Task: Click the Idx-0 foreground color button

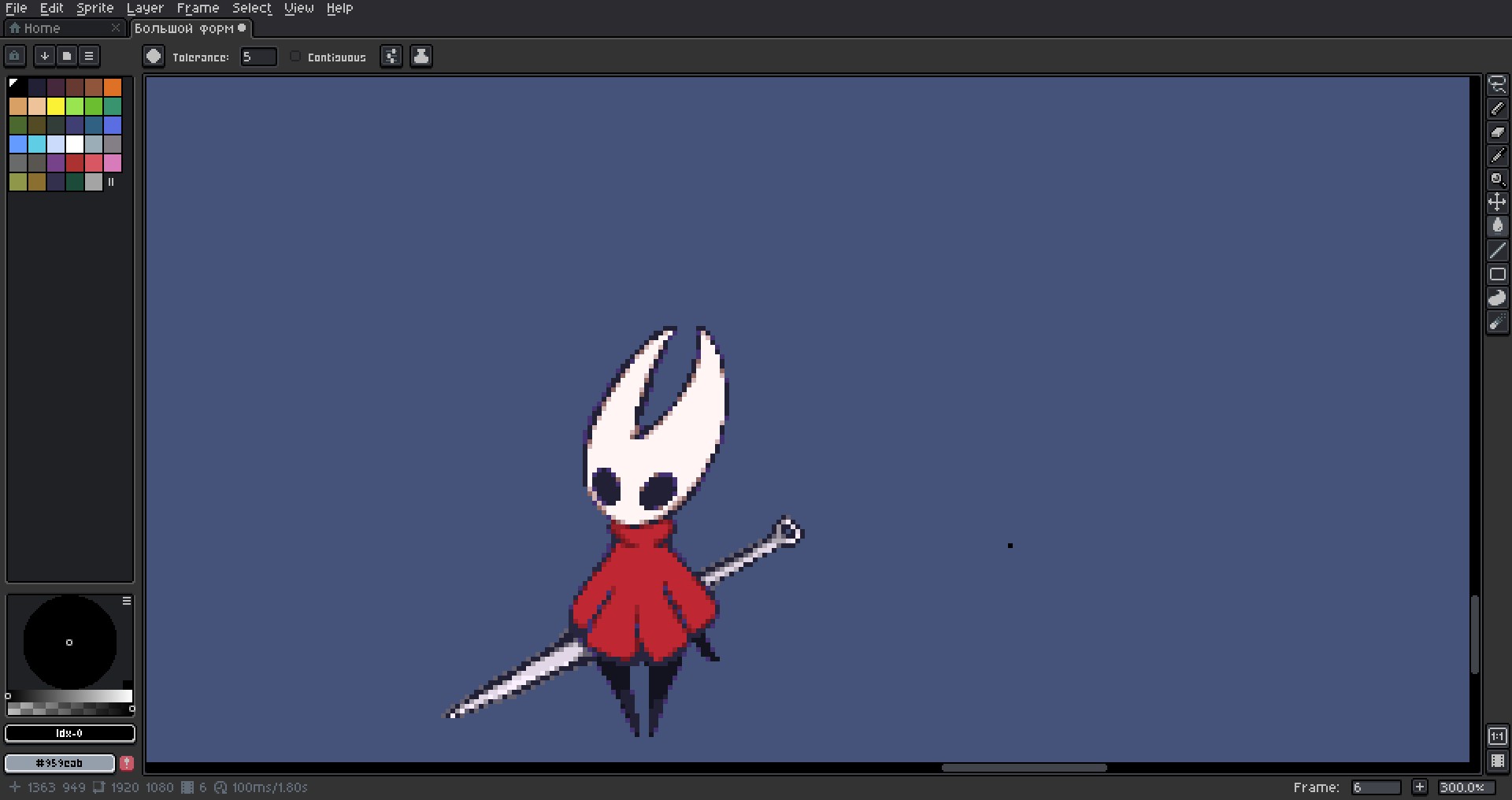Action: [70, 734]
